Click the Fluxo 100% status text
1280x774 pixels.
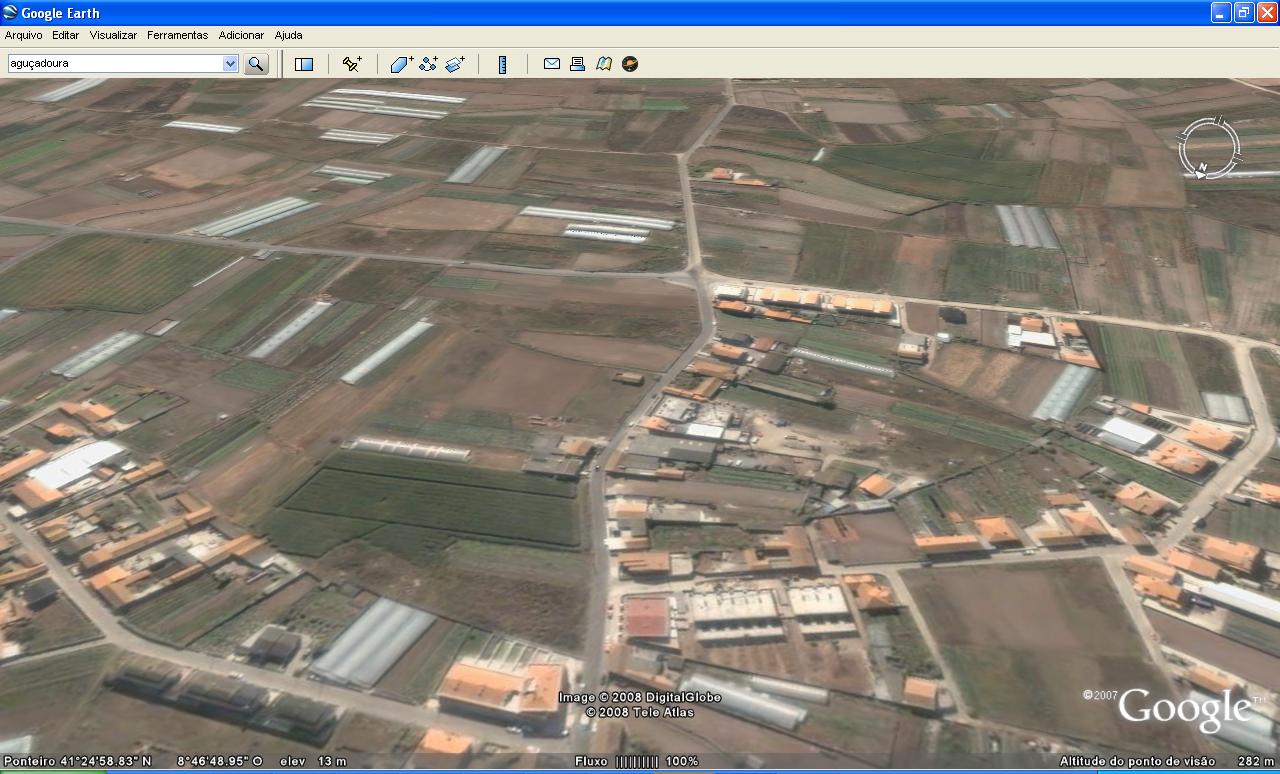click(x=637, y=762)
